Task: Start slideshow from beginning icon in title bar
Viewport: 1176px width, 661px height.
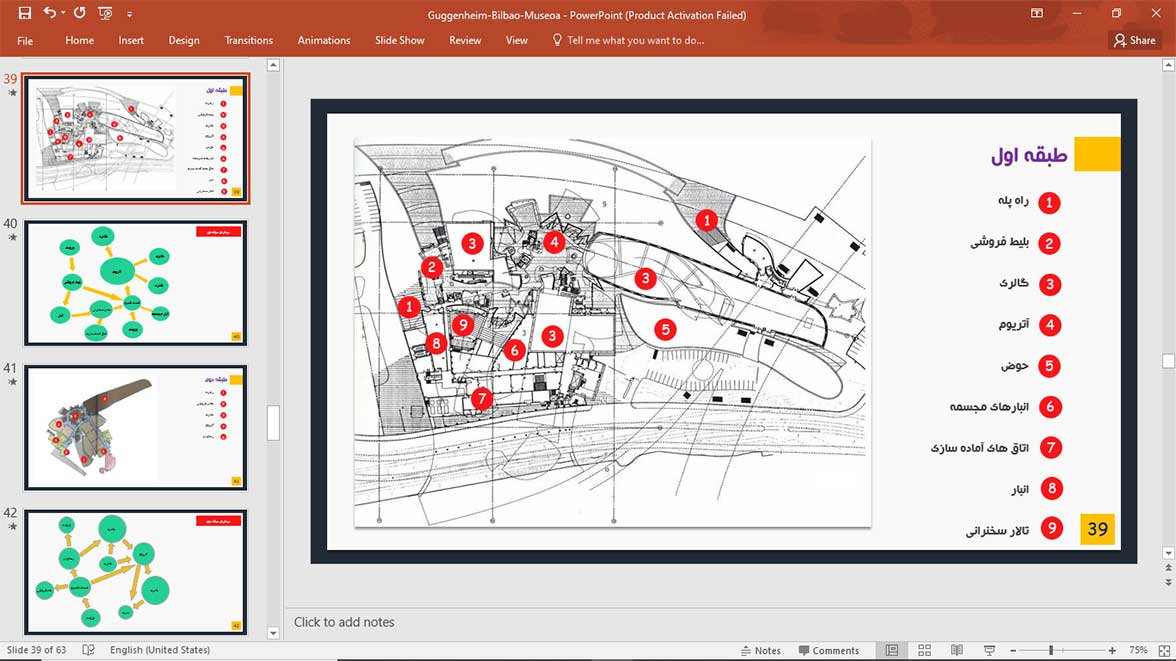Action: coord(105,13)
